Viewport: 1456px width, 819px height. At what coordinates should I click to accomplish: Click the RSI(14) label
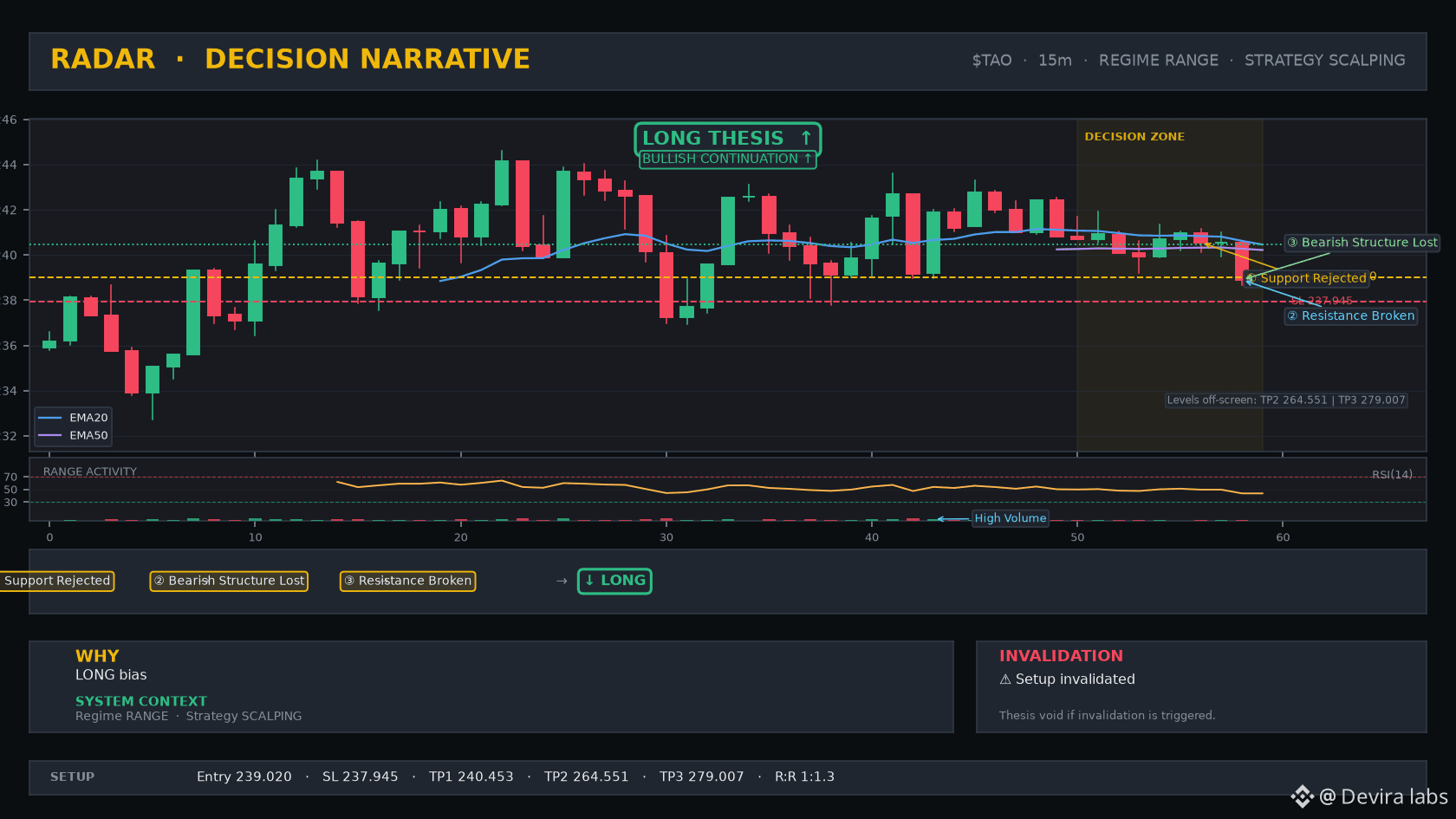[1392, 475]
